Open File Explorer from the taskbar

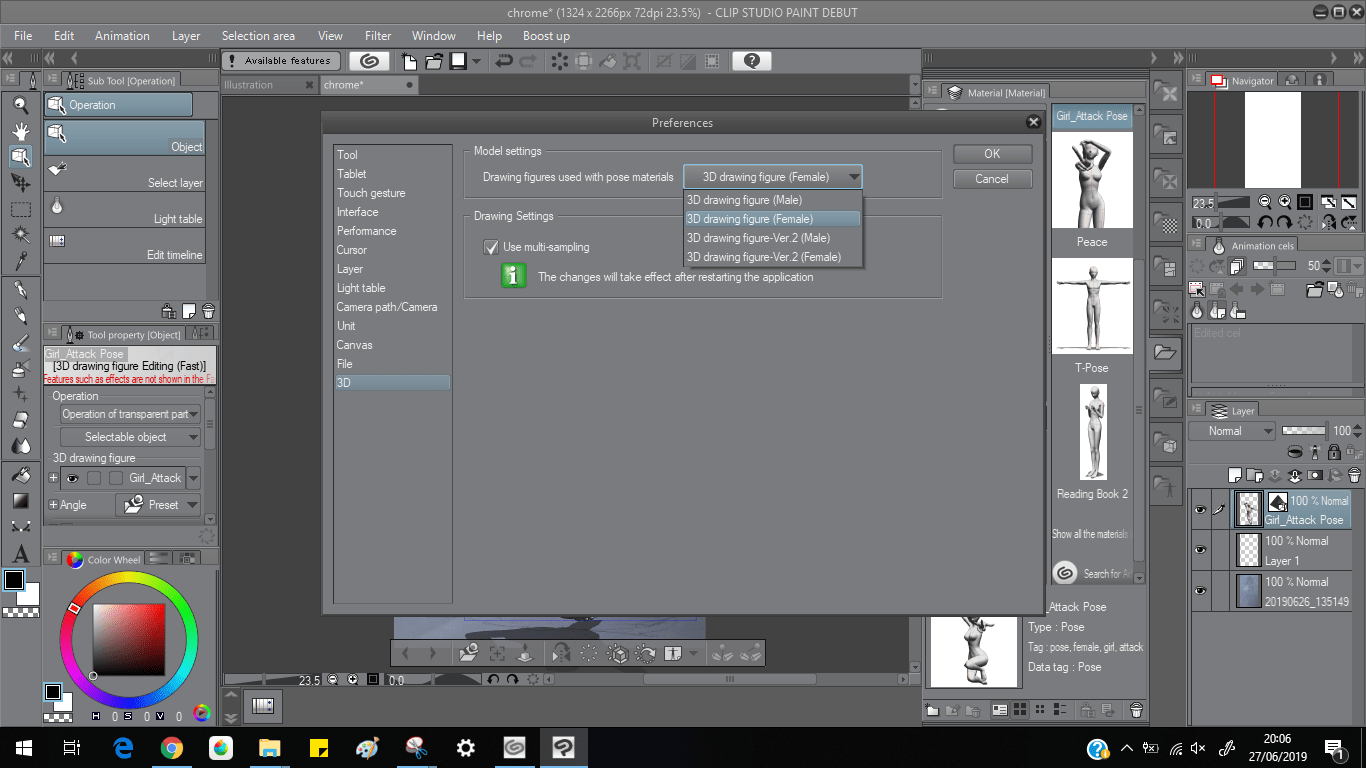(x=270, y=748)
